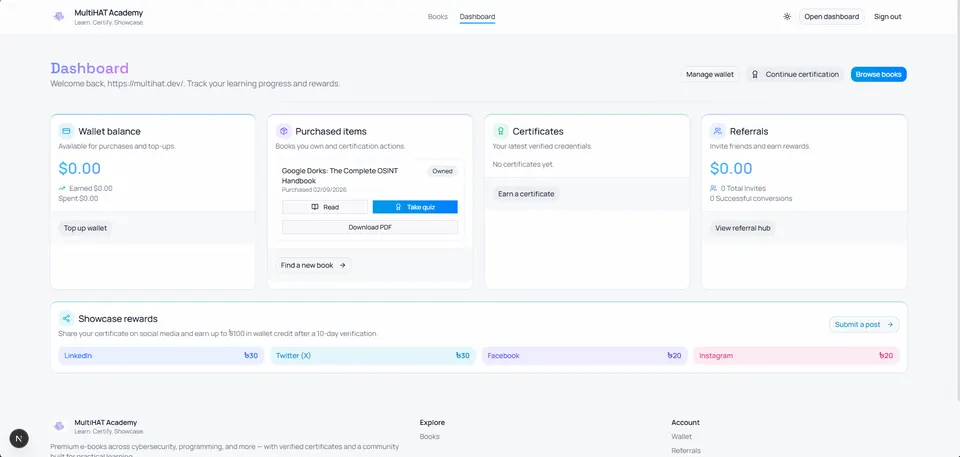This screenshot has width=960, height=457.
Task: Click the Take quiz button
Action: pyautogui.click(x=415, y=207)
